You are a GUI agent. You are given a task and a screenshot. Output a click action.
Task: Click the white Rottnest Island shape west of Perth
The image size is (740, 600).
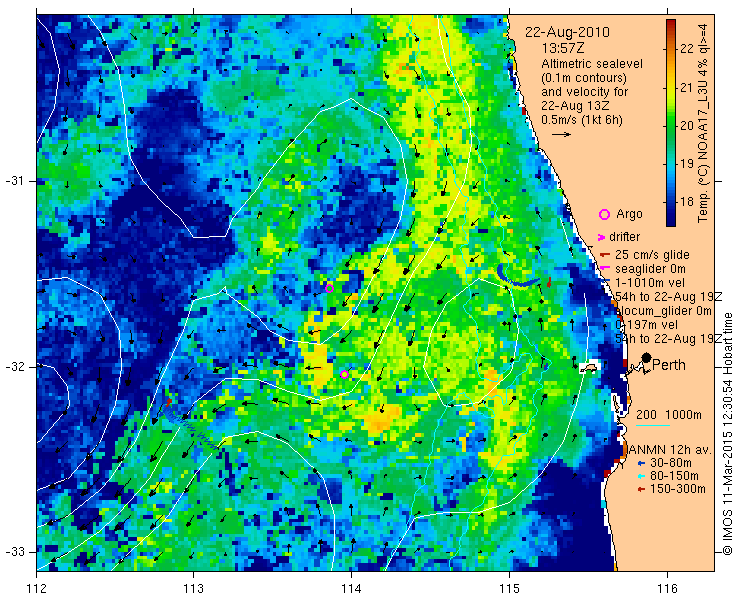click(589, 367)
